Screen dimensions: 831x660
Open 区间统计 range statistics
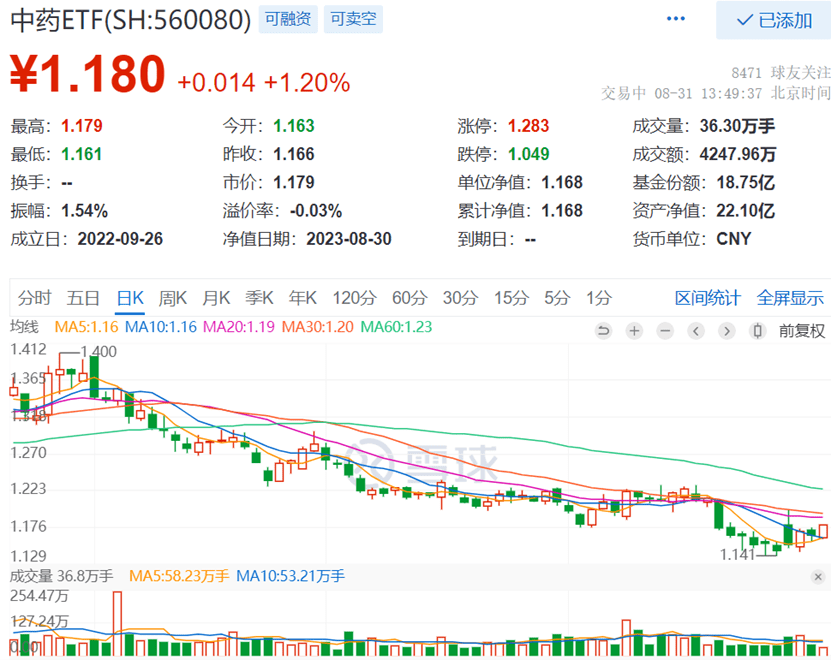[707, 298]
